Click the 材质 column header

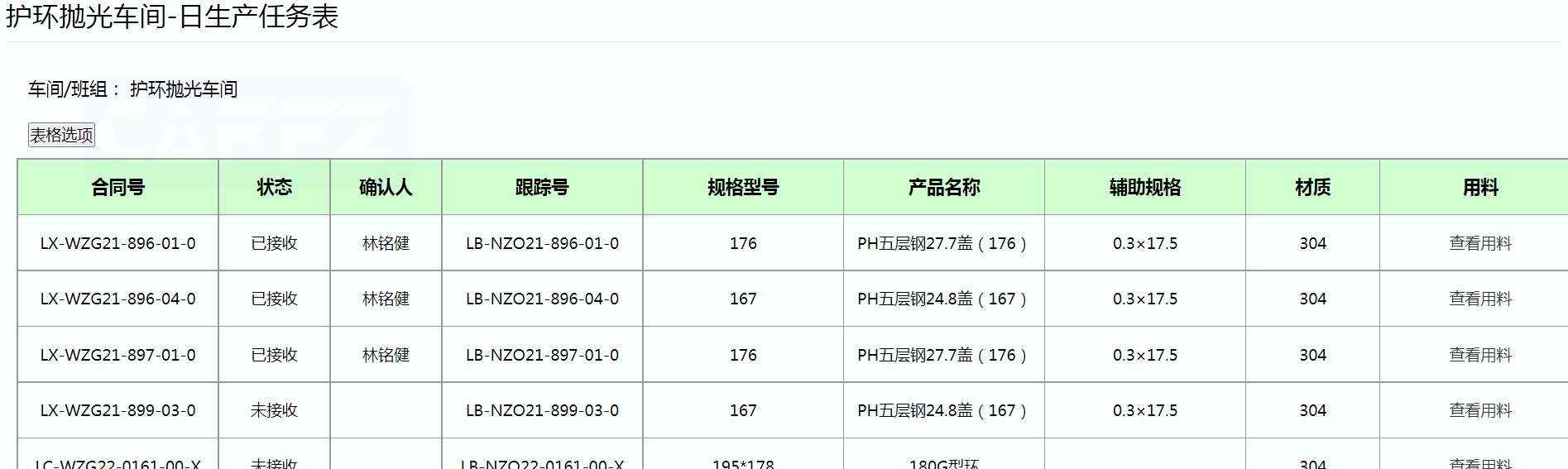1312,188
